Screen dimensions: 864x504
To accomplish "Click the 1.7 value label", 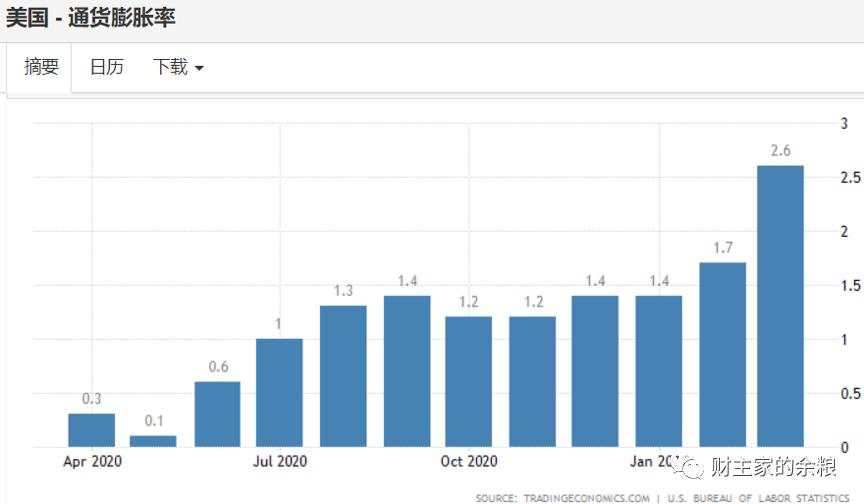I will click(723, 248).
